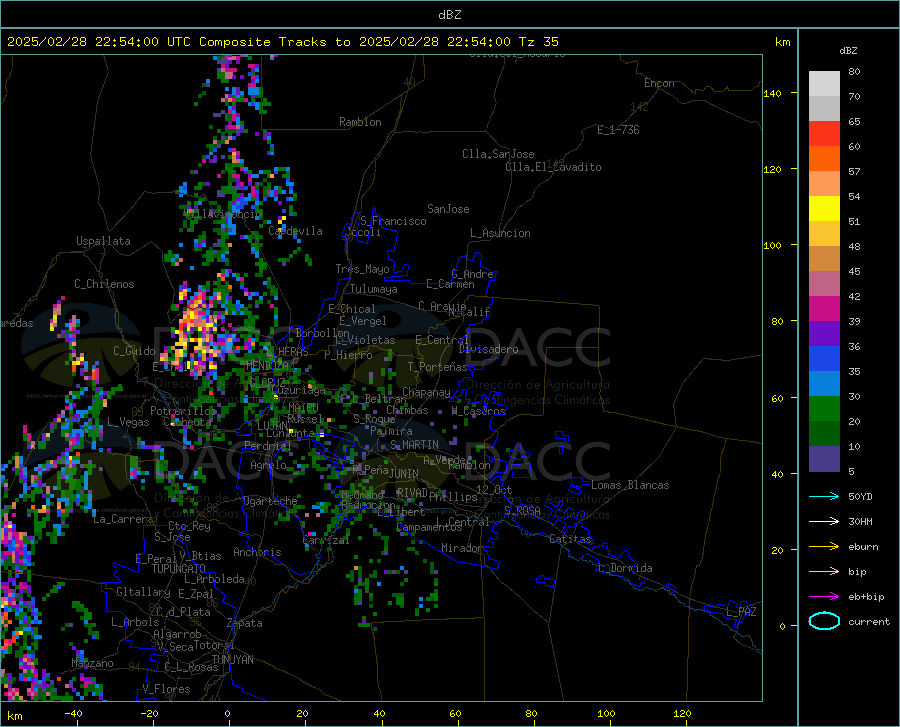Click the 'L_Dormida' map label
Image resolution: width=900 pixels, height=727 pixels.
[624, 568]
